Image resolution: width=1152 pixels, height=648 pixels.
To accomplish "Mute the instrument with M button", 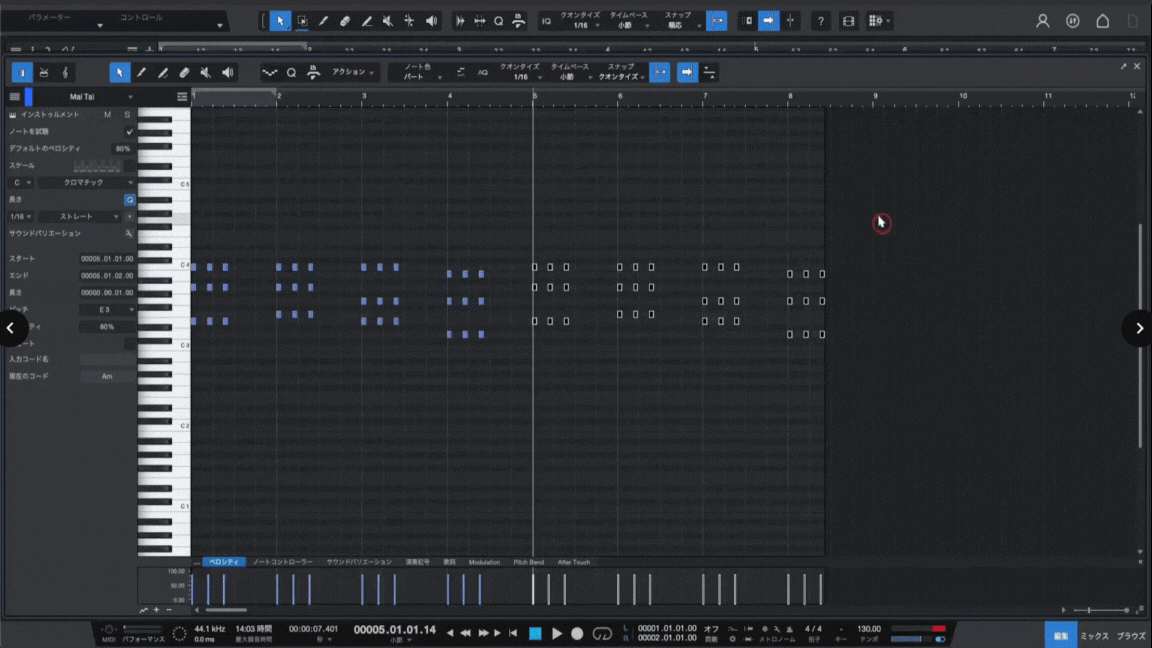I will coord(108,115).
